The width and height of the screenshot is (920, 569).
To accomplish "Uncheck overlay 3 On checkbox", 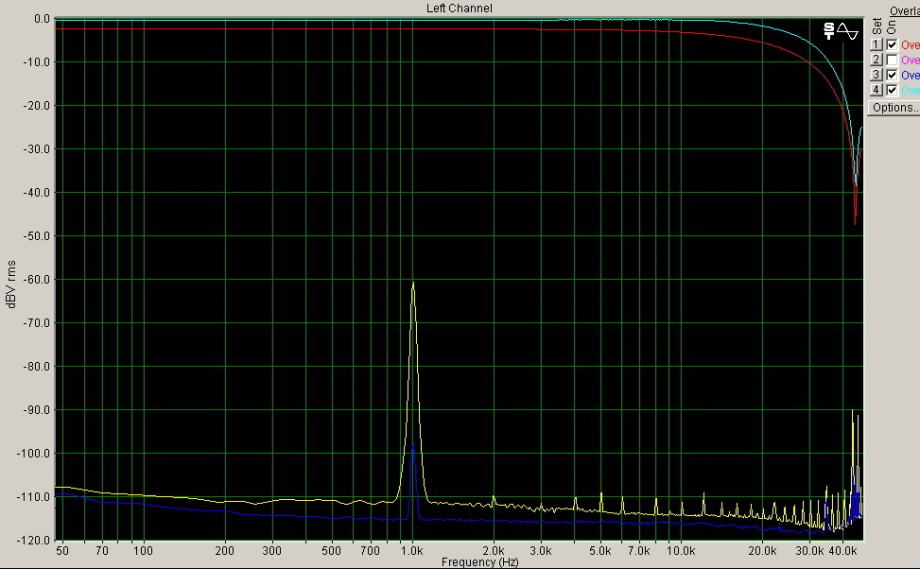I will click(892, 75).
